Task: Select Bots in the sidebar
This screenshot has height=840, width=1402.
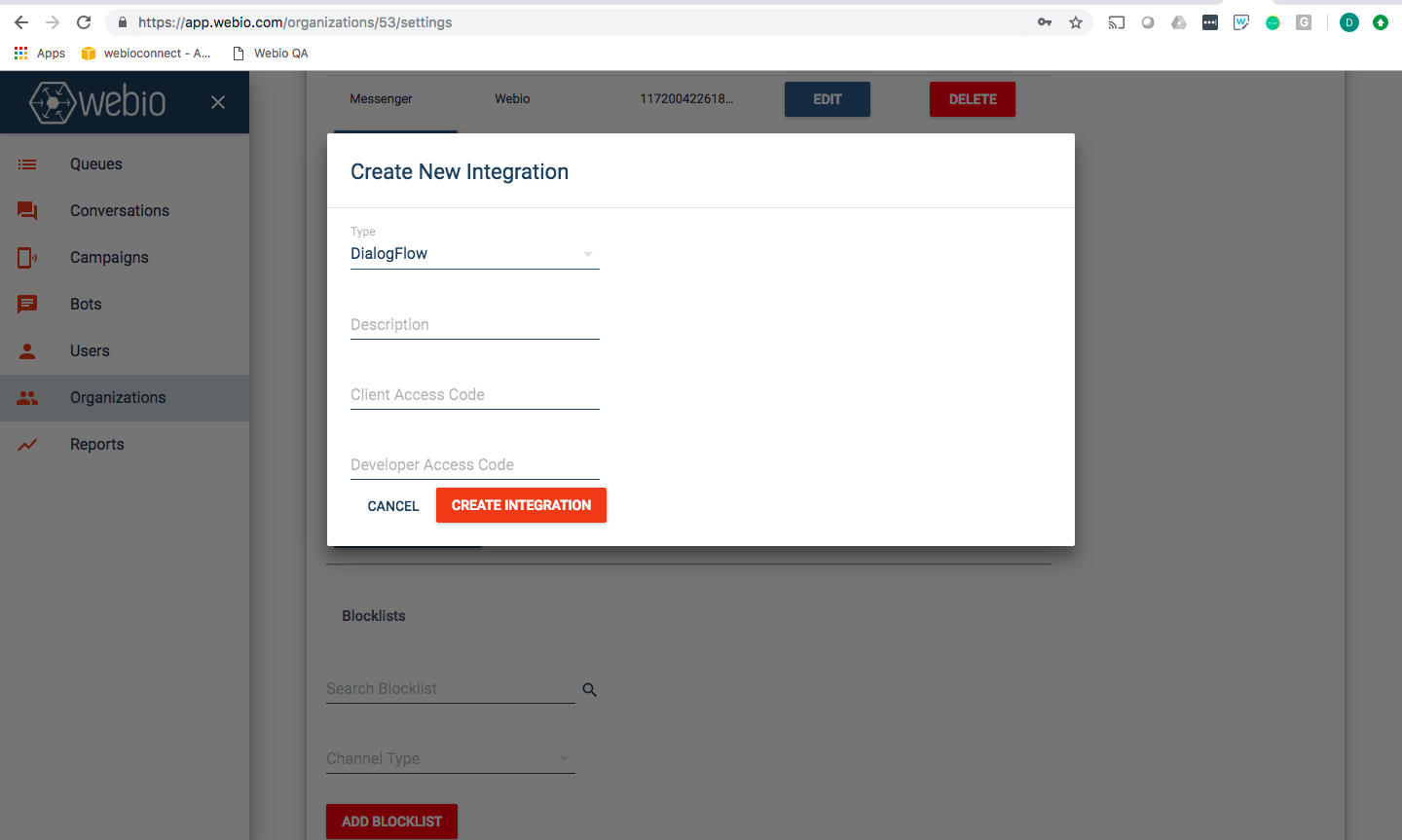Action: [125, 305]
